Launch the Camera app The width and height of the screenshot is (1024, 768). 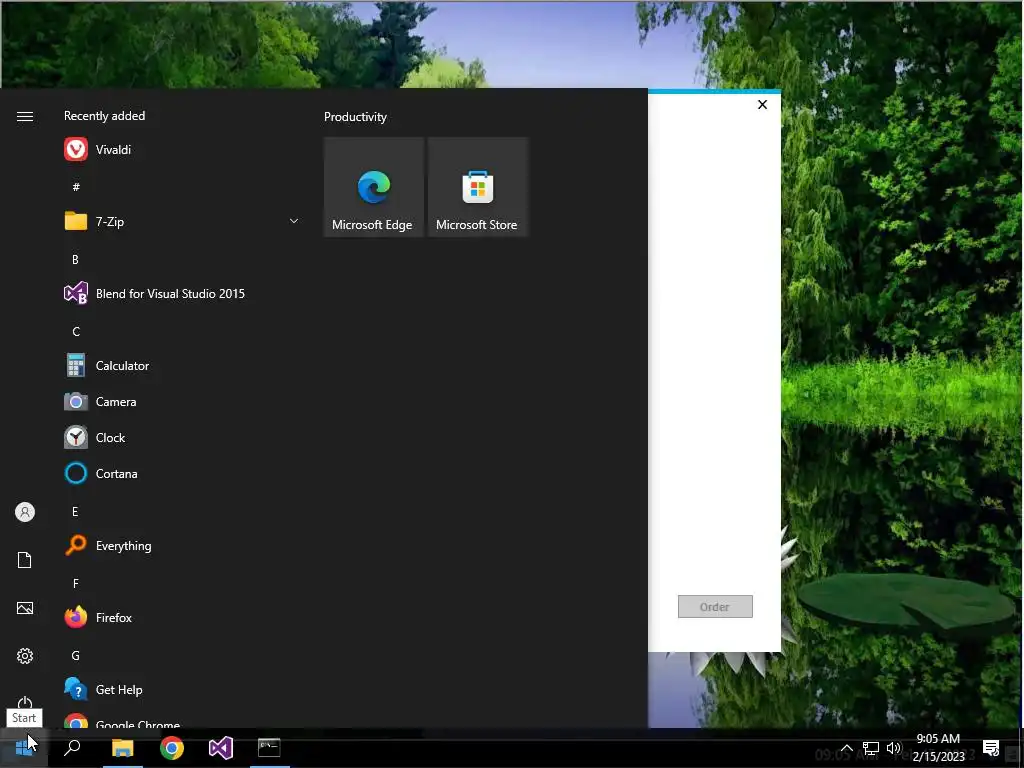[x=183, y=402]
